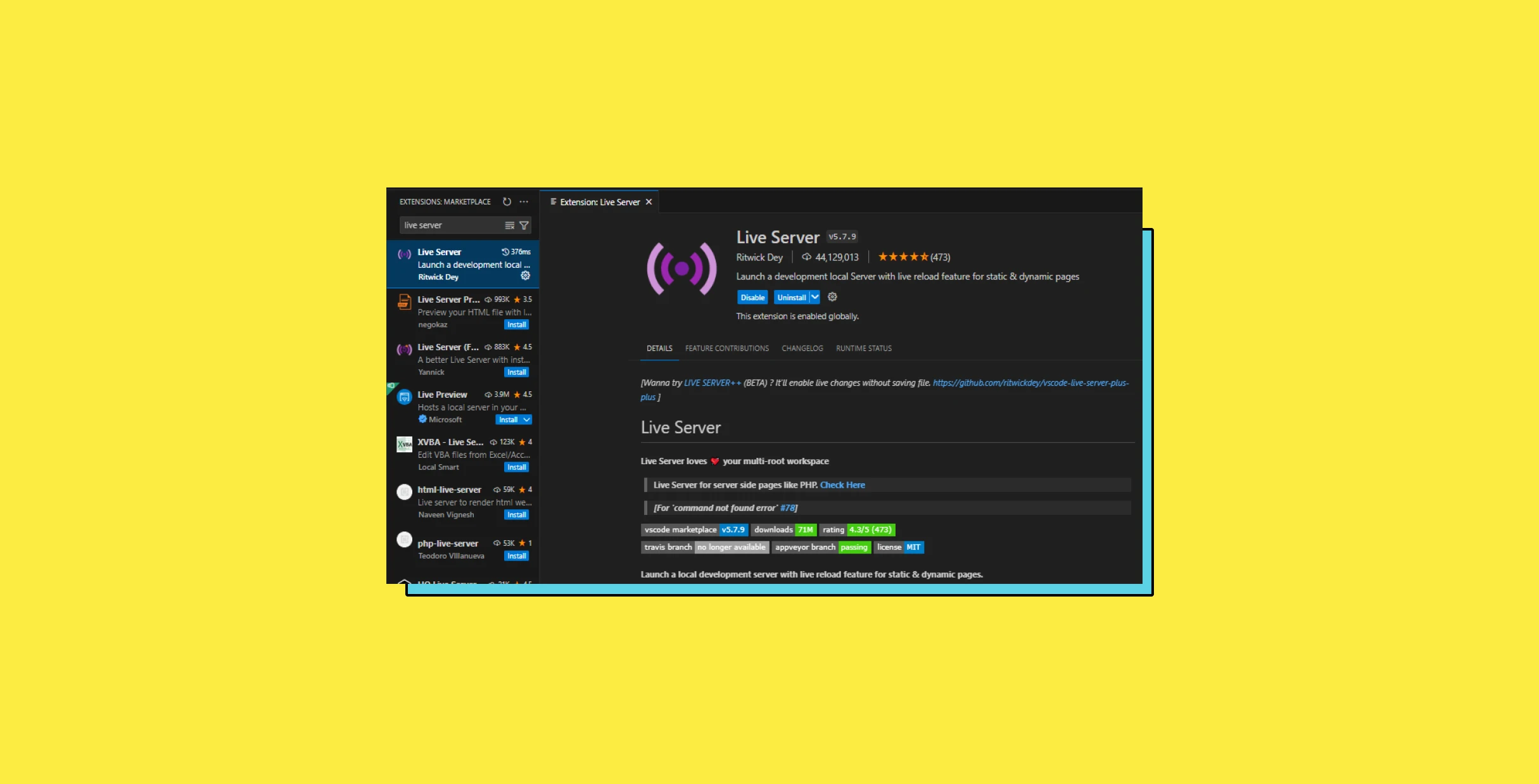1539x784 pixels.
Task: Open publisher Ritwick Dey in the header
Action: click(759, 257)
